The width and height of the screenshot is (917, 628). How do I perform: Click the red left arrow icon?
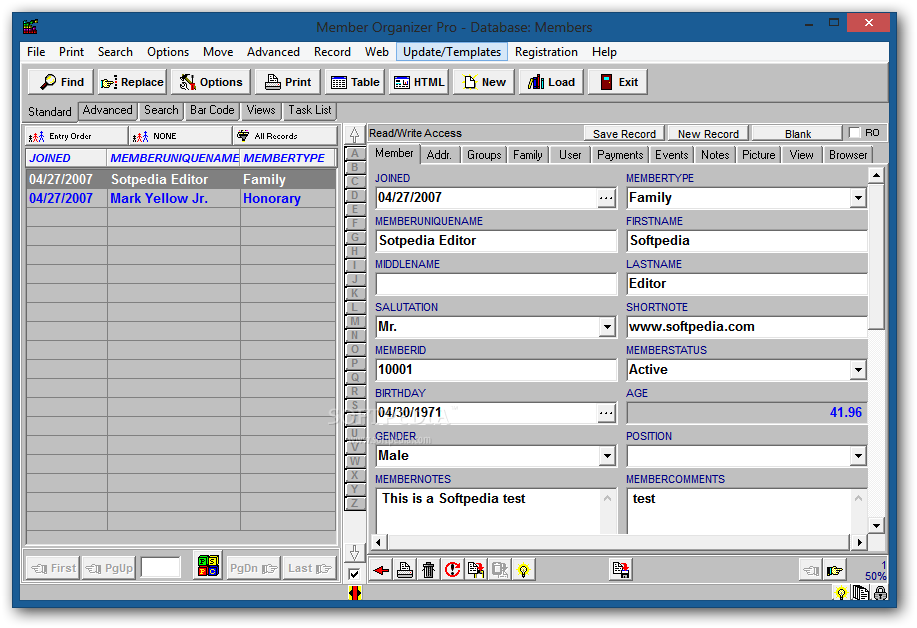381,570
